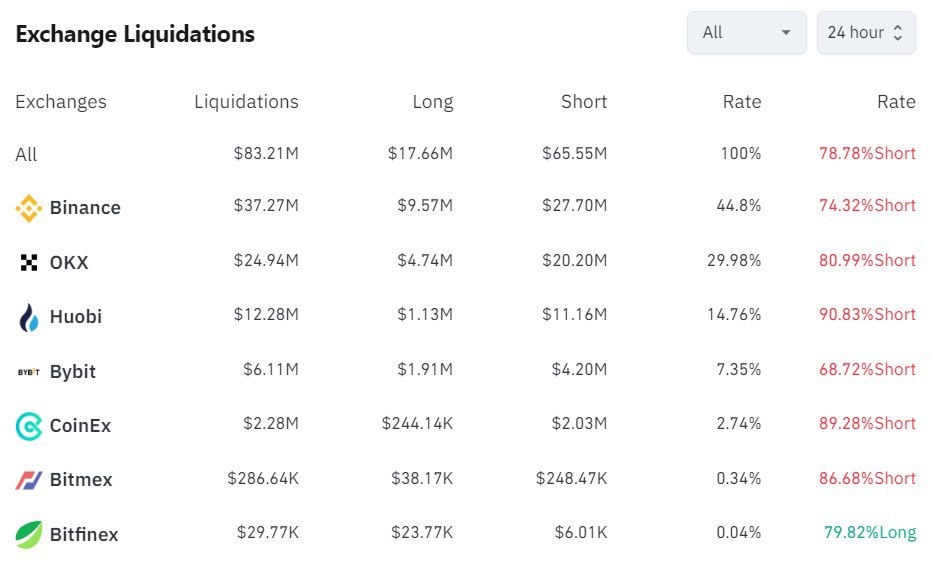The height and width of the screenshot is (566, 930).
Task: Open the All filter dropdown
Action: [x=746, y=33]
